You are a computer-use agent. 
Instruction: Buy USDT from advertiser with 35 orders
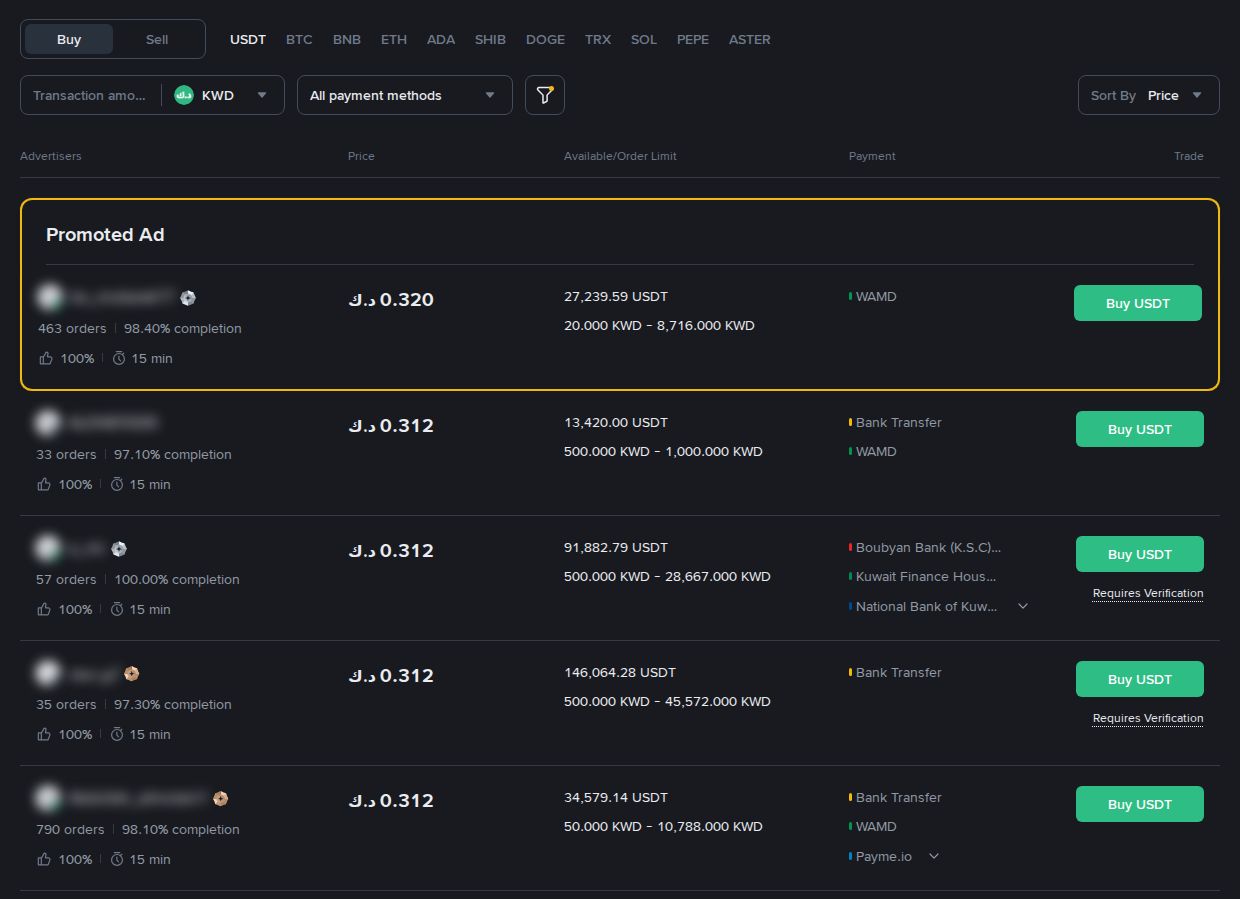point(1140,679)
